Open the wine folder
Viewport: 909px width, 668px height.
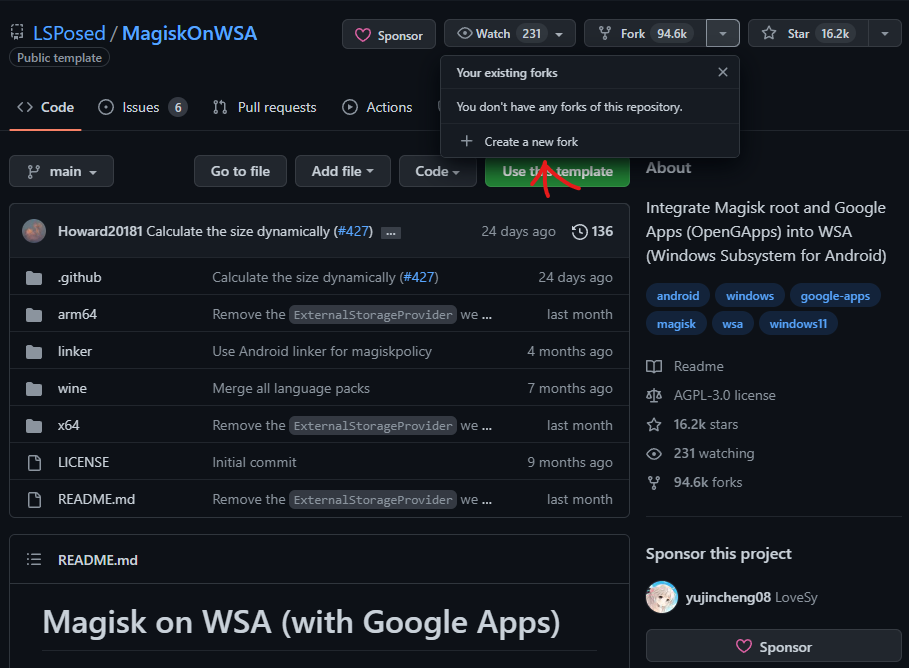click(72, 389)
